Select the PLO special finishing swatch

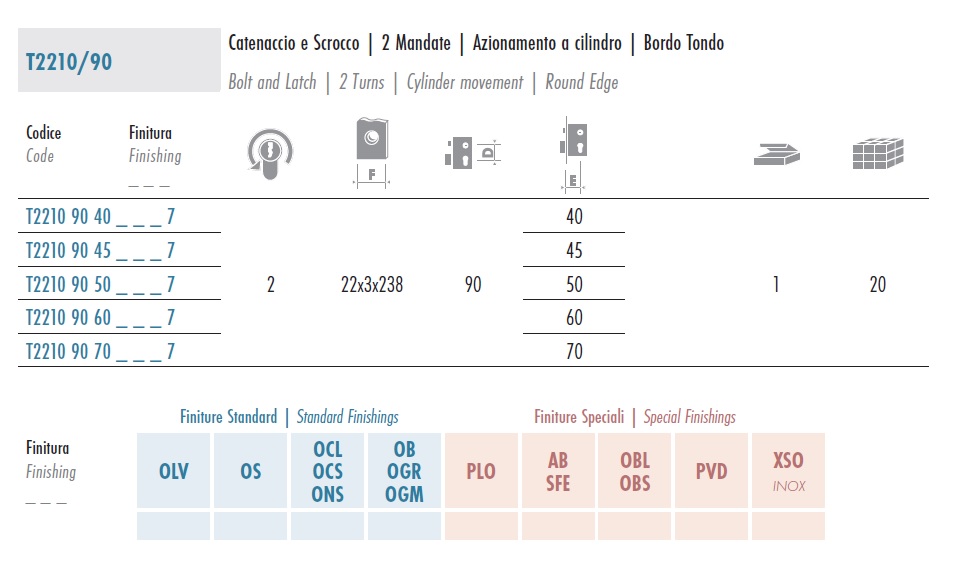[x=481, y=471]
